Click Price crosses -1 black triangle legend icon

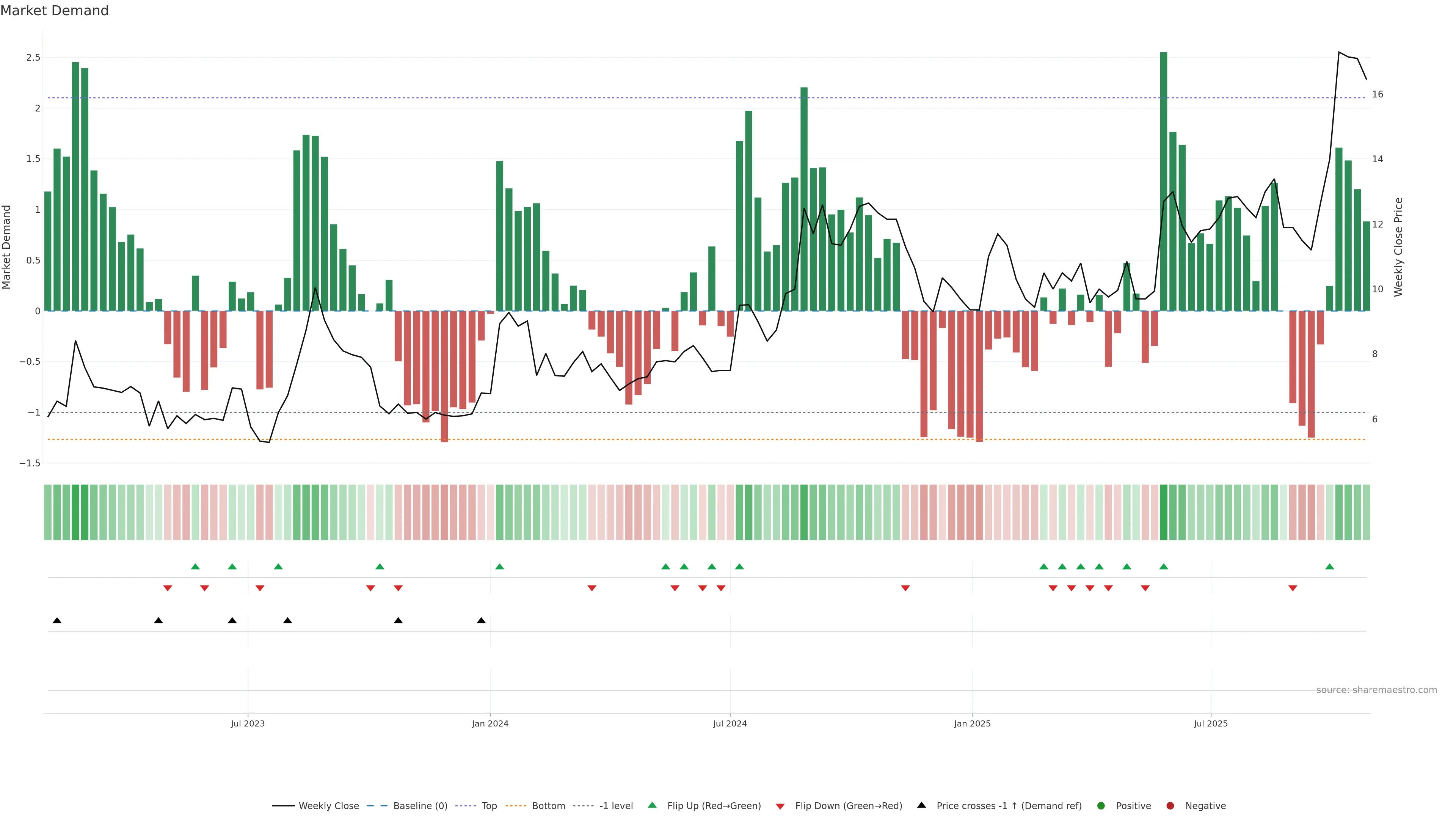[921, 805]
